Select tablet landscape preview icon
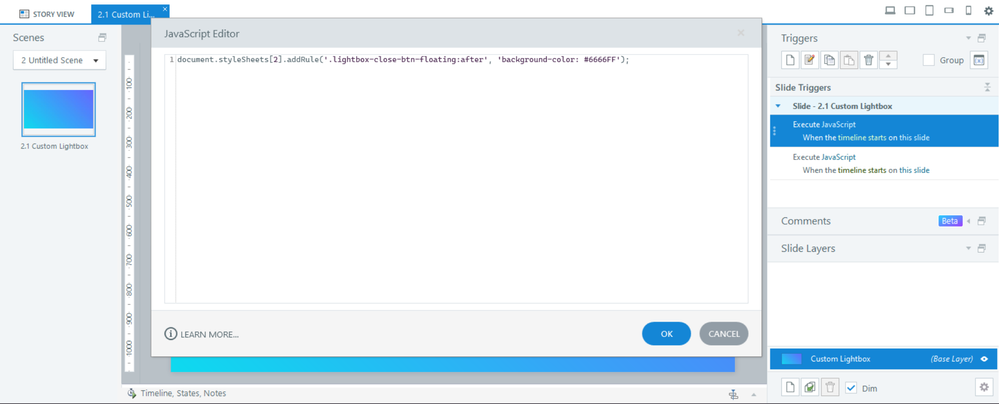999x404 pixels. click(x=910, y=10)
